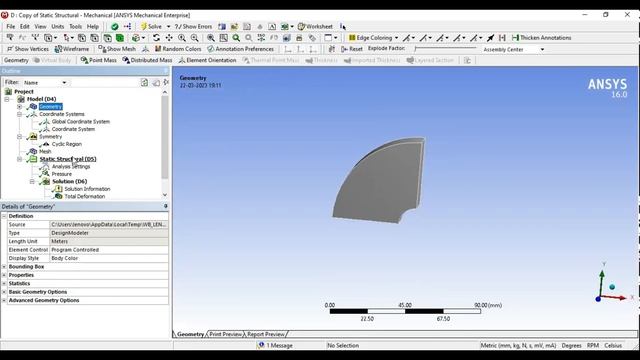This screenshot has height=360, width=640.
Task: Expand the Geometry tree node
Action: coord(19,107)
